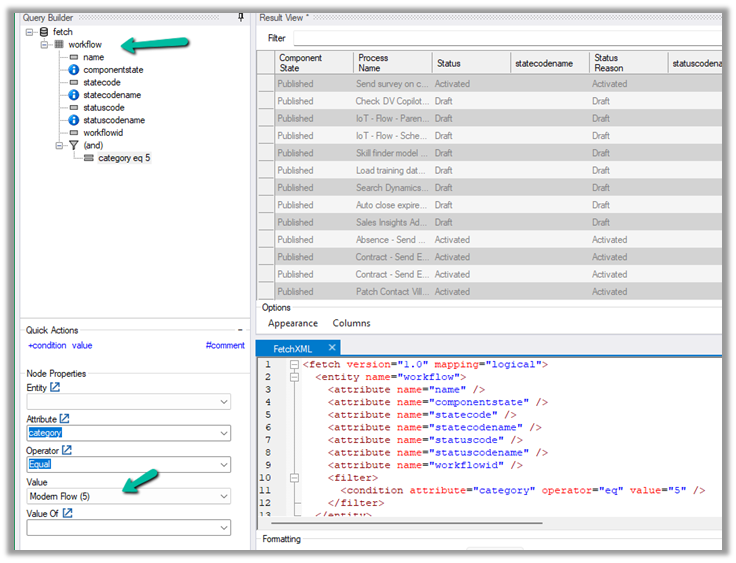Screen dimensions: 736x563
Task: Open the Attribute external link icon
Action: coord(66,418)
